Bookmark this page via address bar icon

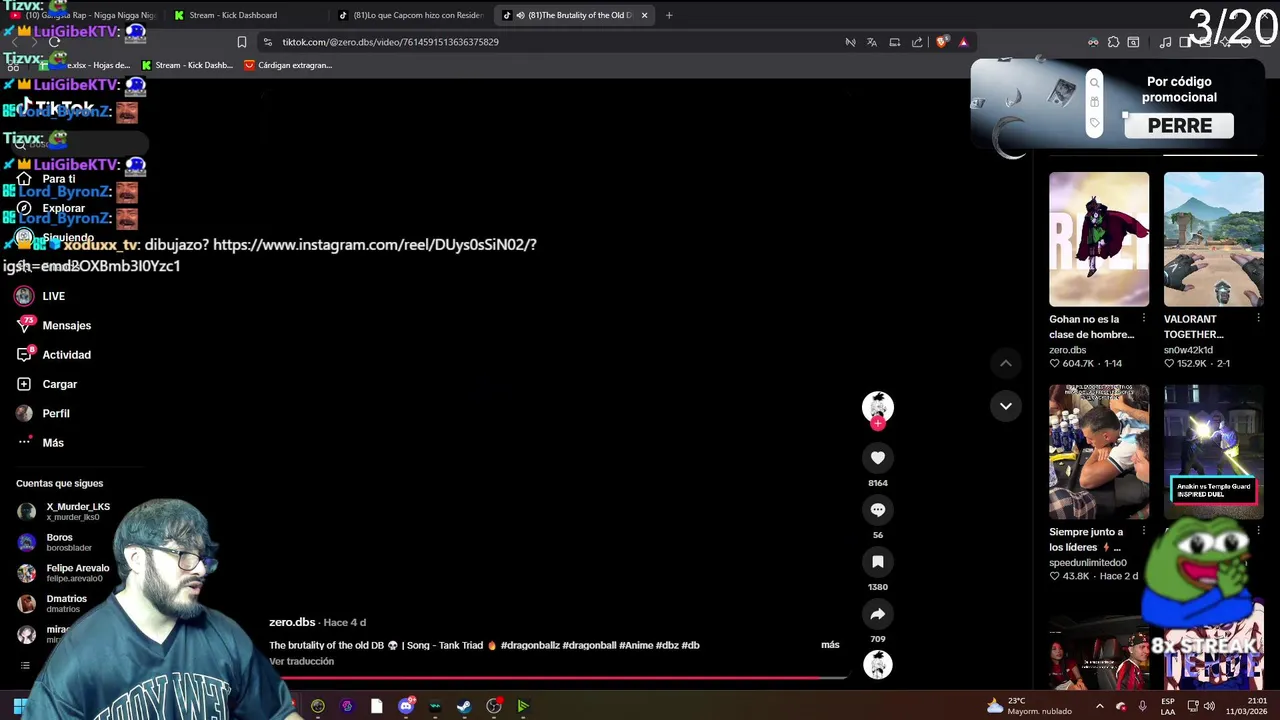pyautogui.click(x=241, y=42)
